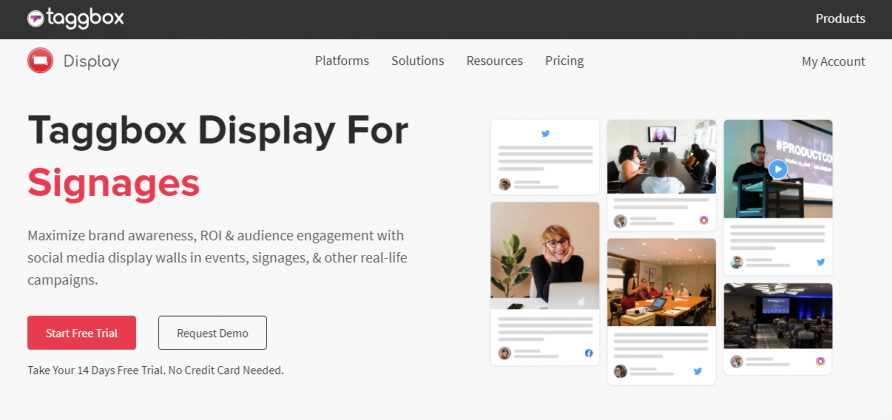Expand the Solutions navigation menu
The image size is (892, 420).
(x=418, y=60)
